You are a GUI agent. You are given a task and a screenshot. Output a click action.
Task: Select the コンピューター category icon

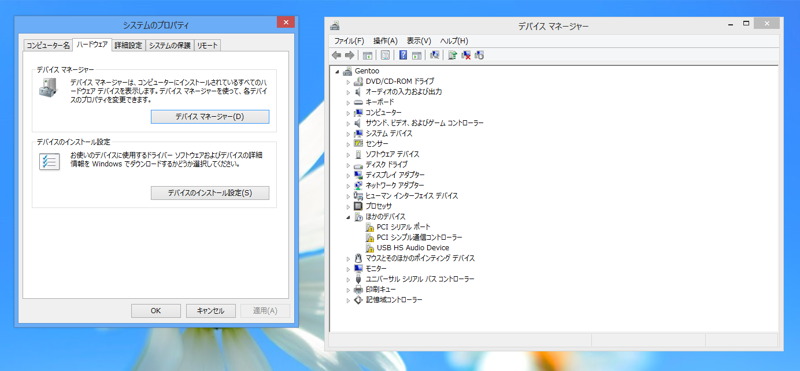(358, 112)
